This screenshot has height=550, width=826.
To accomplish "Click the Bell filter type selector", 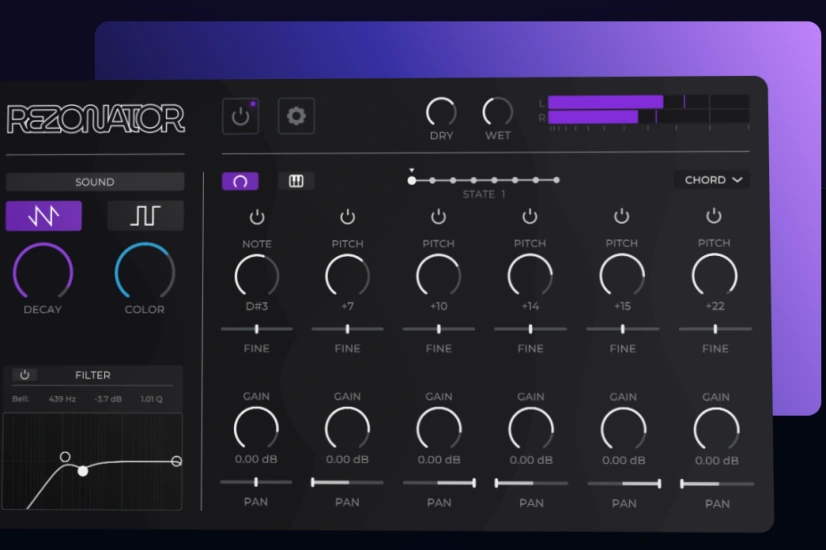I will (21, 399).
